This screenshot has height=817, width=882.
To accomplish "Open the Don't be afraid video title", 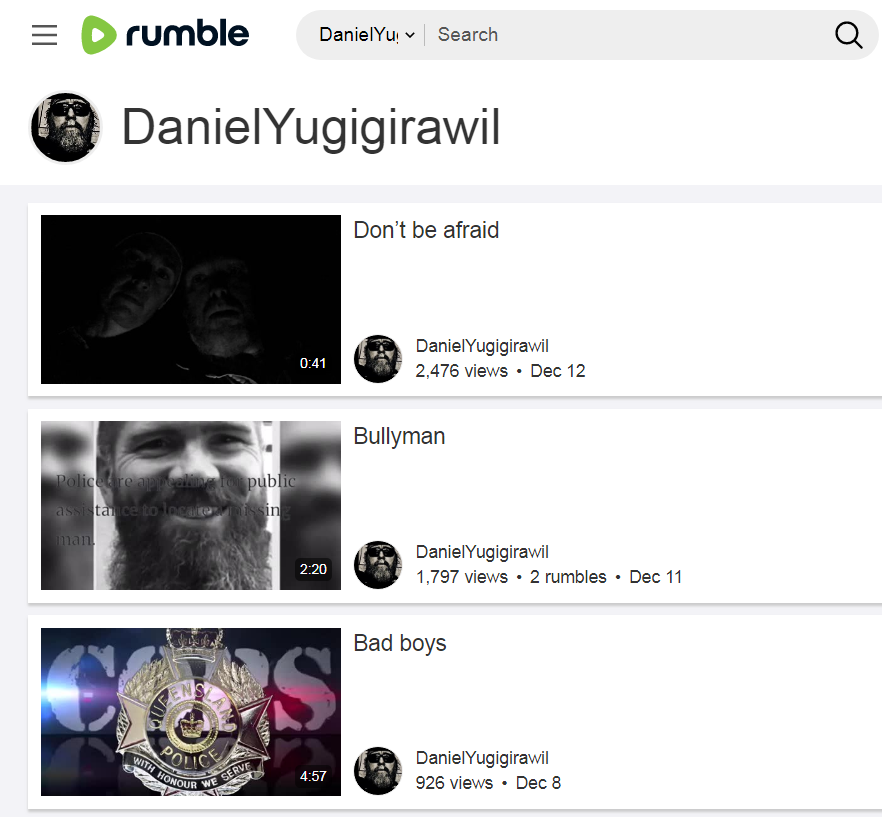I will tap(426, 230).
